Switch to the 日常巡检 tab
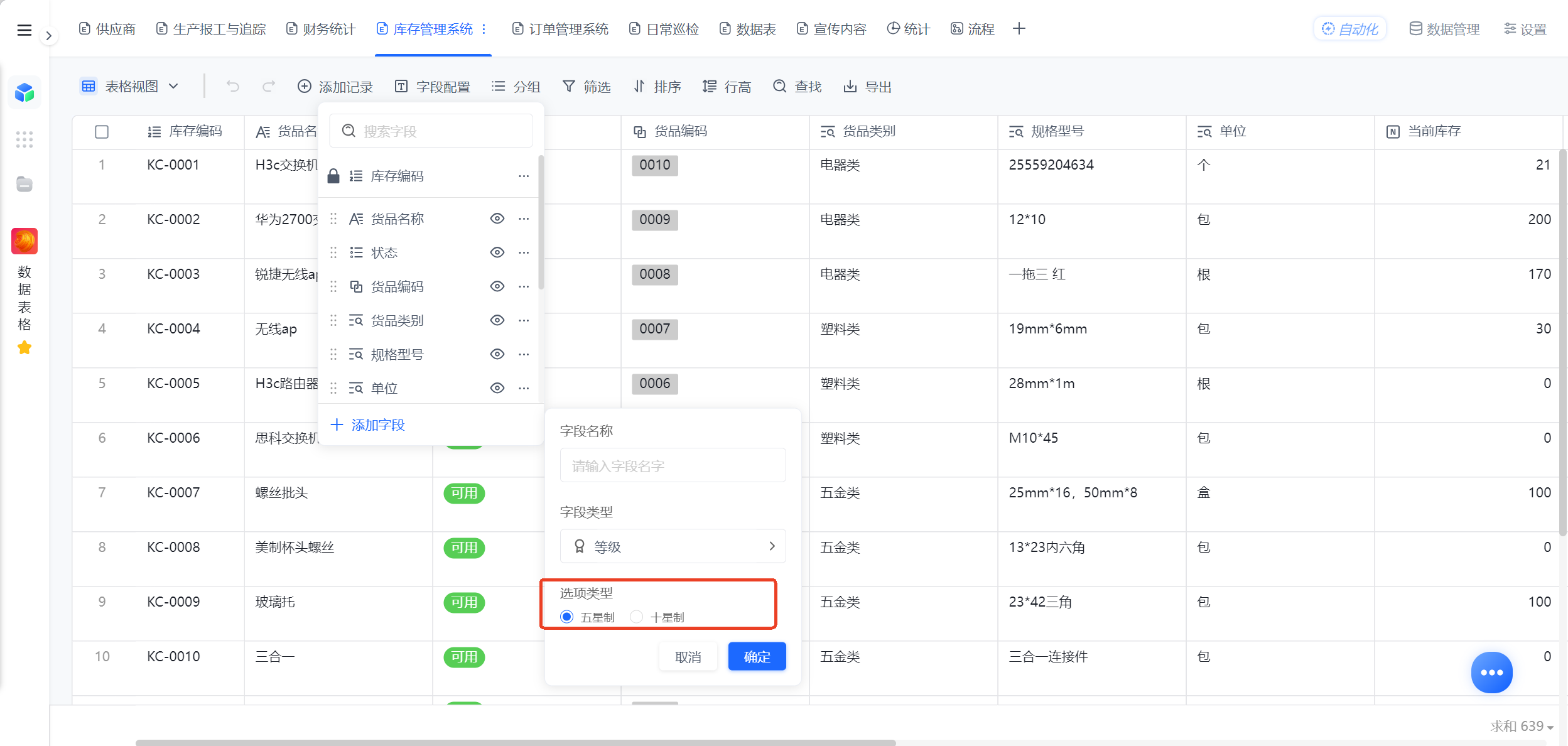The height and width of the screenshot is (746, 1568). click(664, 29)
